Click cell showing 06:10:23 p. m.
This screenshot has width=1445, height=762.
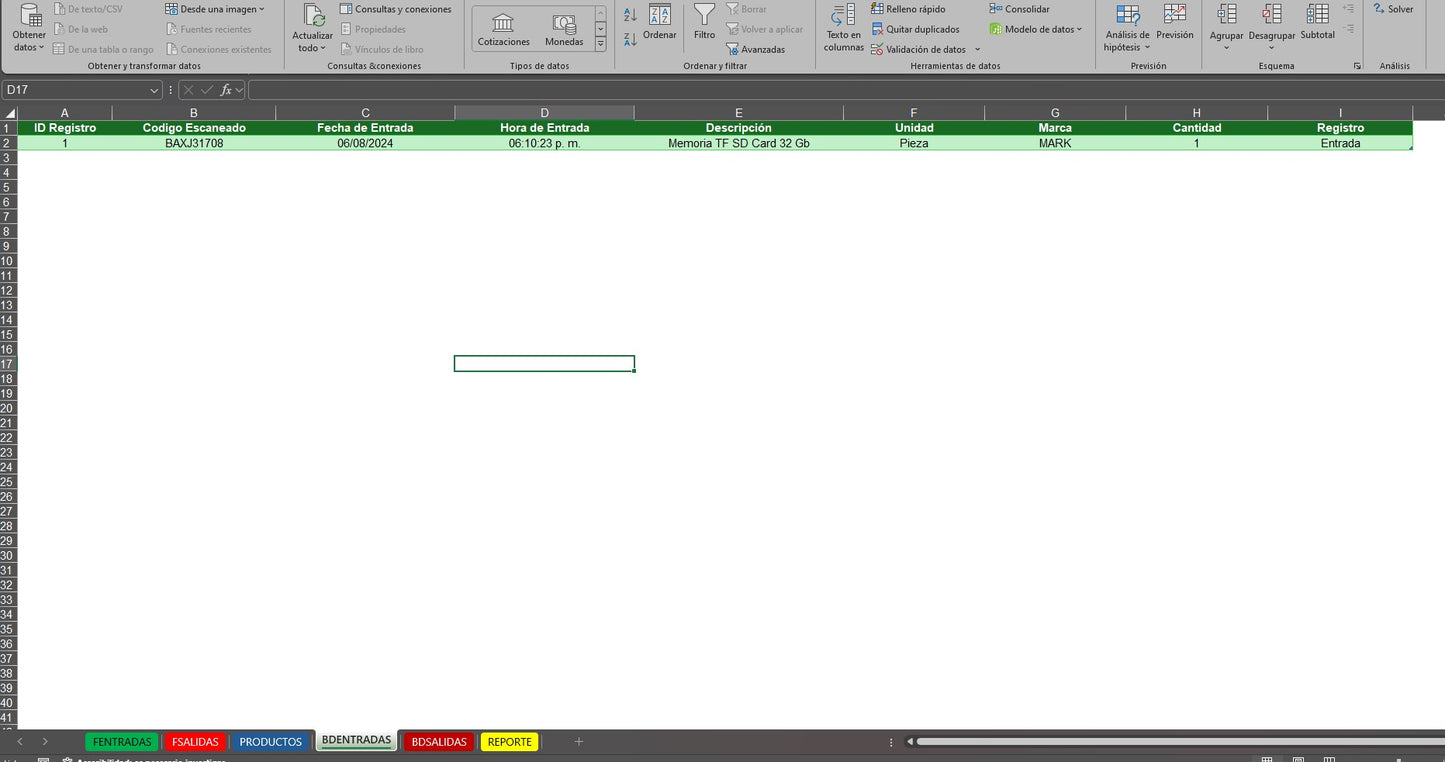tap(544, 143)
